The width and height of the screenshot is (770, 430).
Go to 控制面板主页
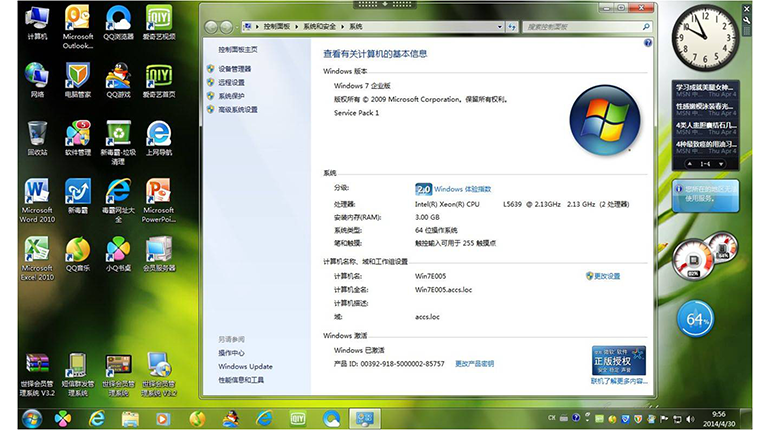click(238, 50)
